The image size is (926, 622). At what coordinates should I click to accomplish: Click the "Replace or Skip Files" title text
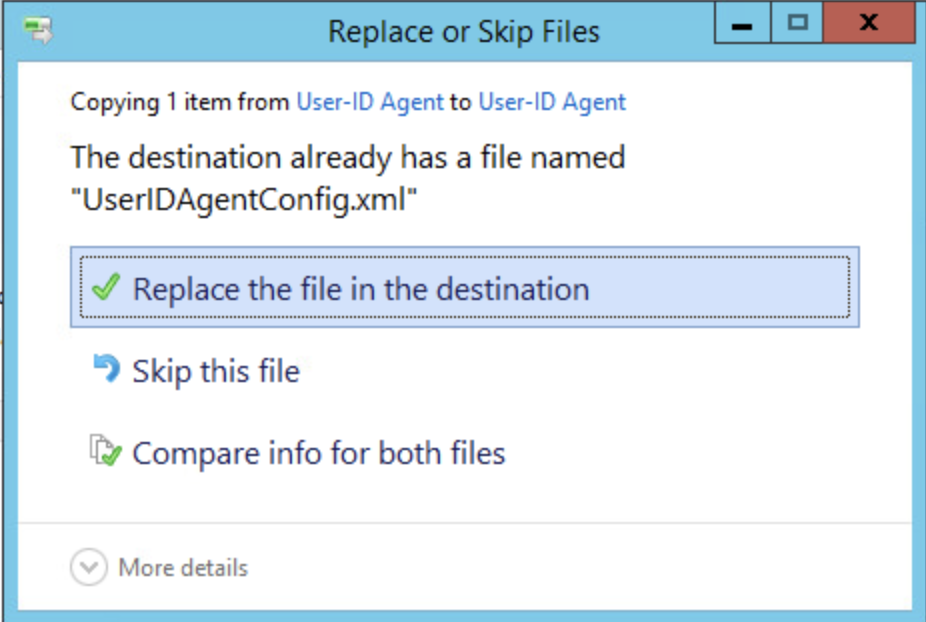463,31
